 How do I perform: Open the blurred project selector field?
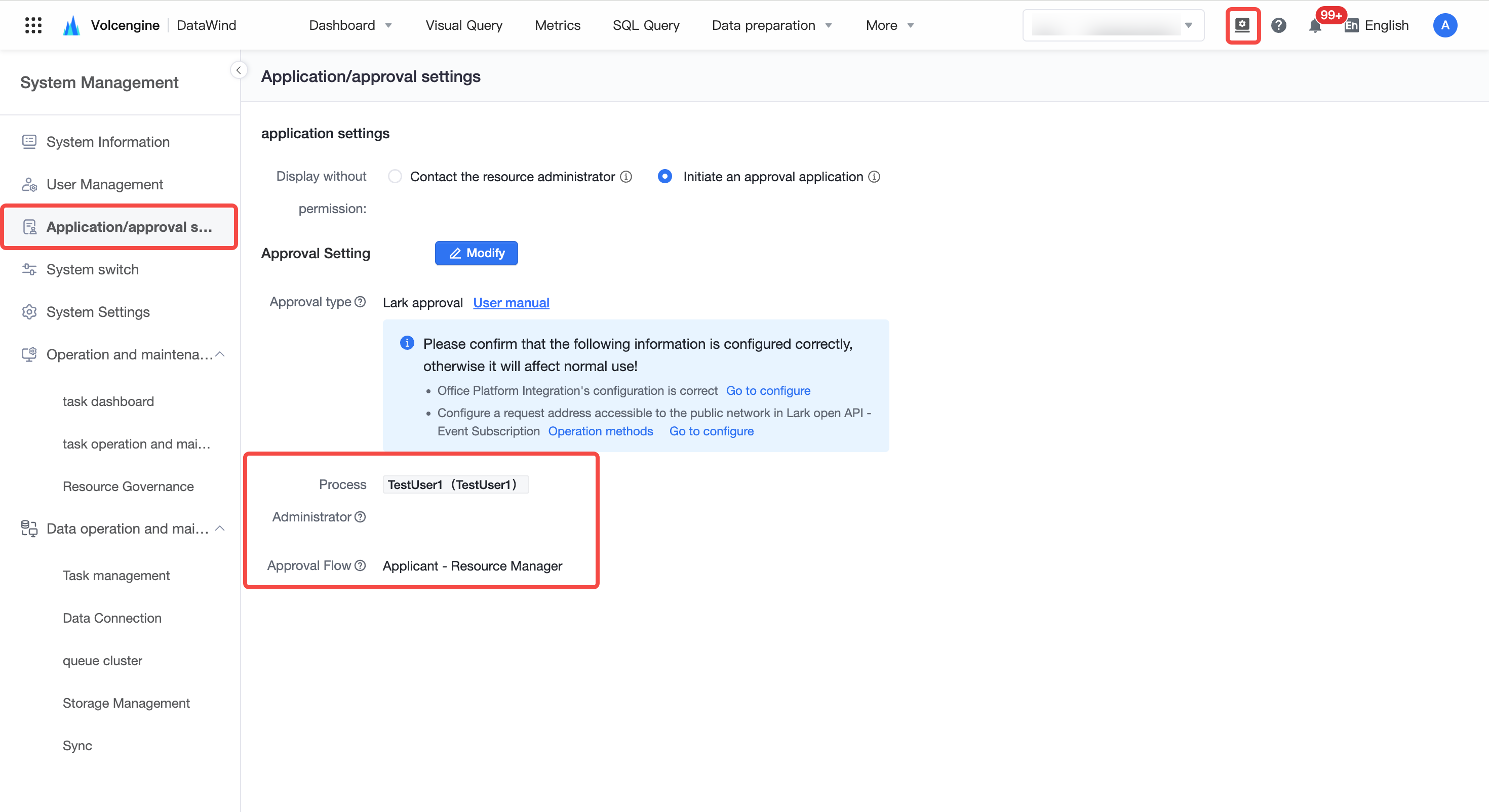click(x=1113, y=25)
